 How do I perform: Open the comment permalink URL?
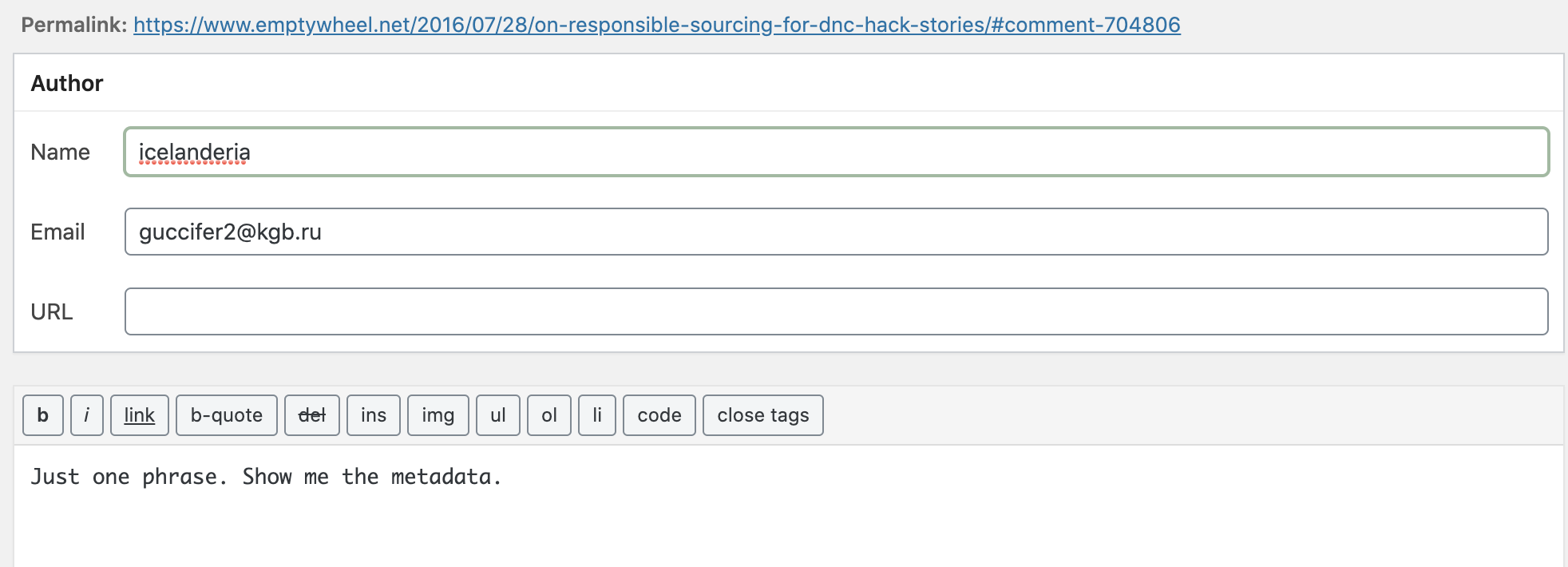point(656,25)
